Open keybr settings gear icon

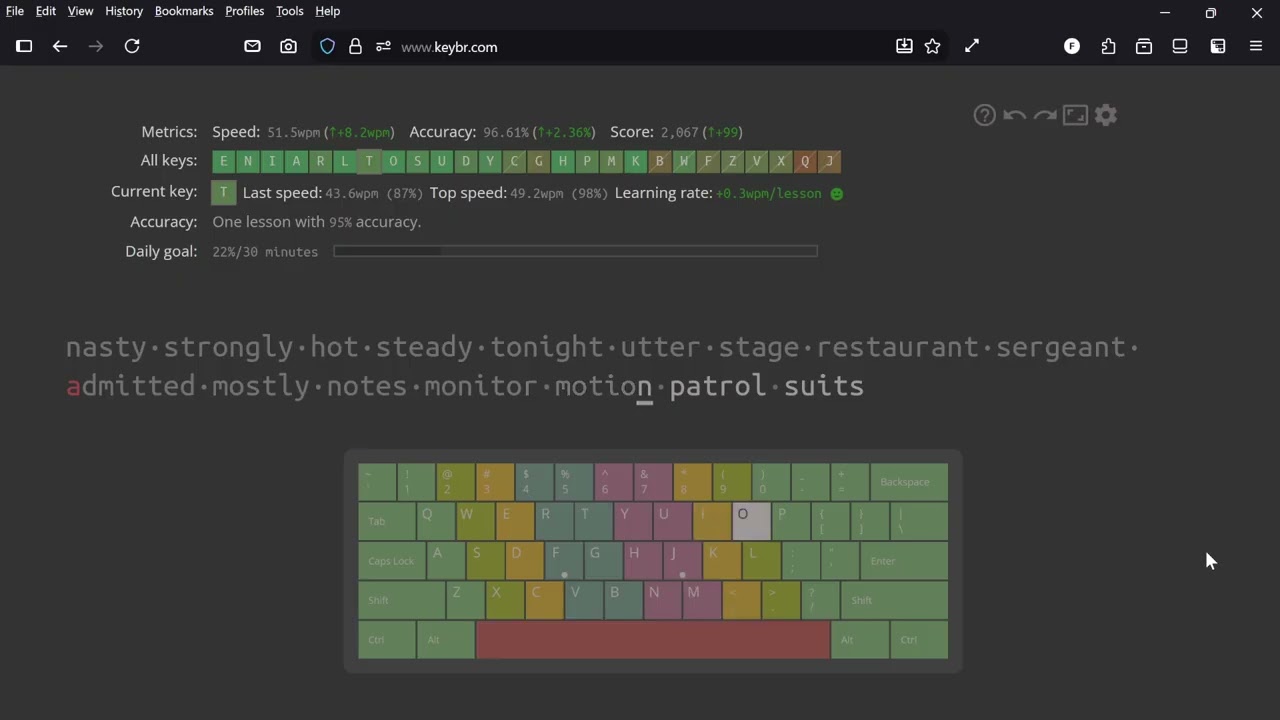pyautogui.click(x=1106, y=115)
